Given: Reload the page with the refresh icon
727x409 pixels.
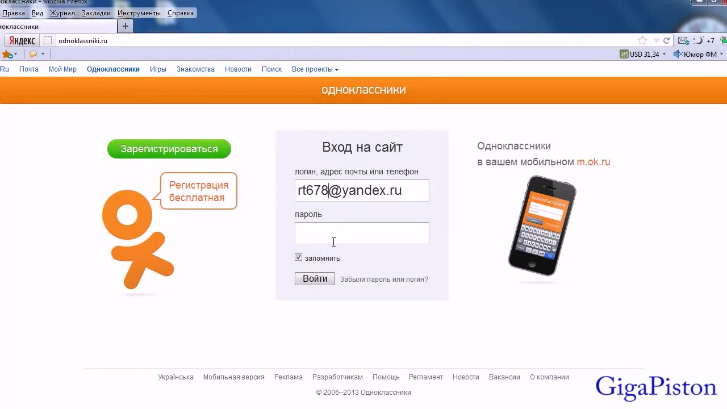Looking at the screenshot, I should 667,41.
